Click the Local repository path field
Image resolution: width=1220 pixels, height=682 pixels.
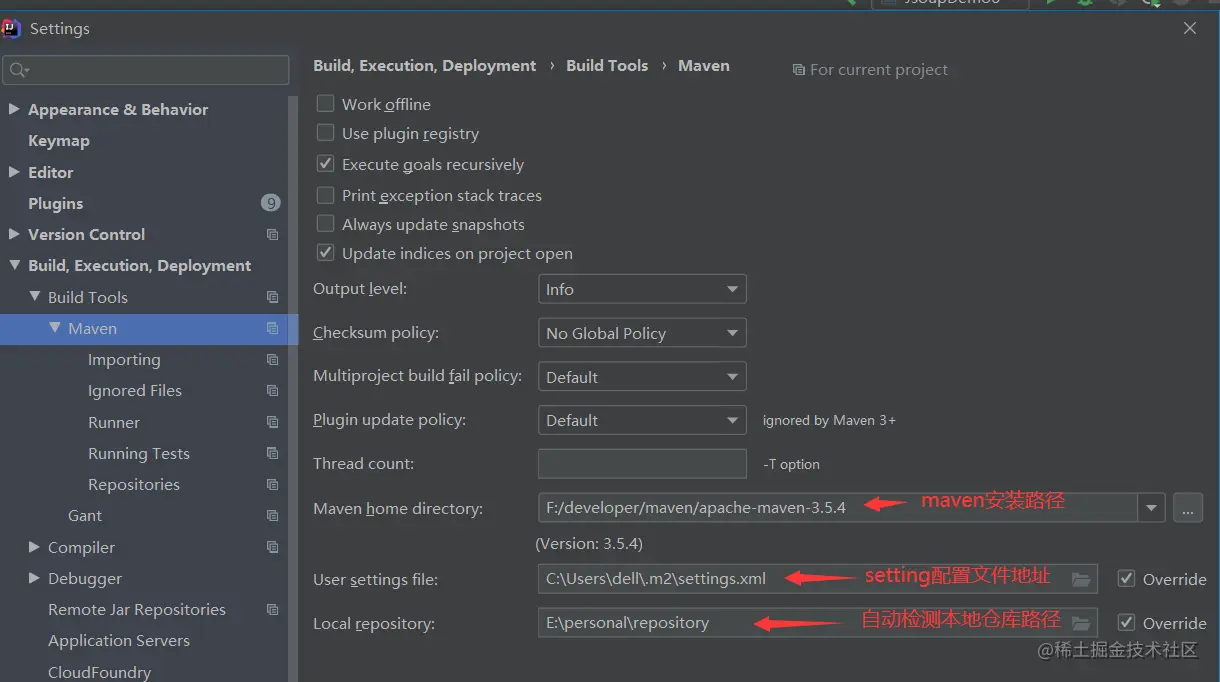tap(817, 622)
